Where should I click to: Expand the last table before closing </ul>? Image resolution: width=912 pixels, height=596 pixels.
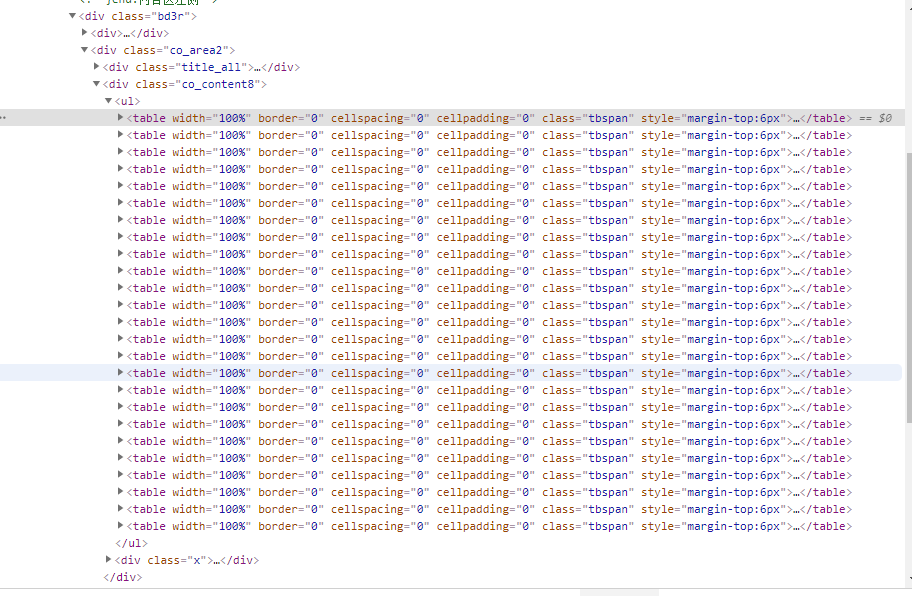(121, 526)
